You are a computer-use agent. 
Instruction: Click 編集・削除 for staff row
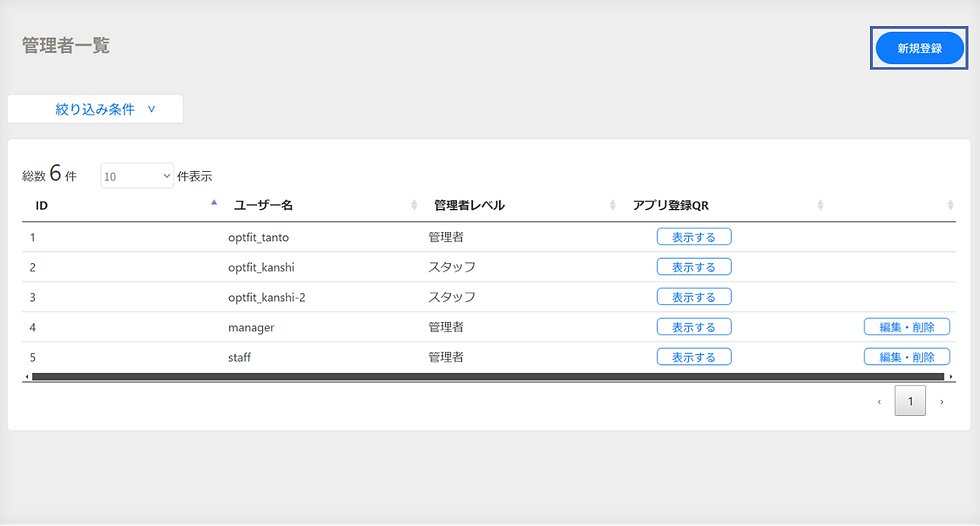pos(907,357)
